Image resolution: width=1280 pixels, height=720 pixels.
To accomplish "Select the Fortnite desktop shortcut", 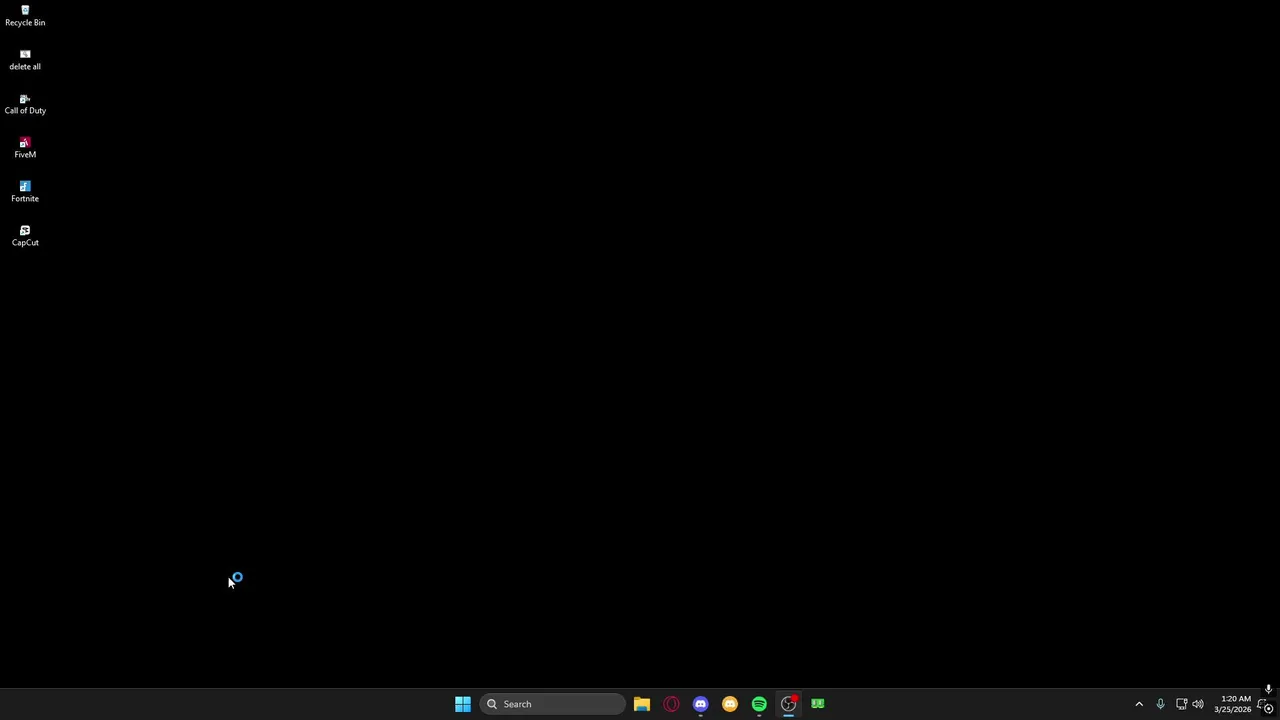I will click(25, 192).
